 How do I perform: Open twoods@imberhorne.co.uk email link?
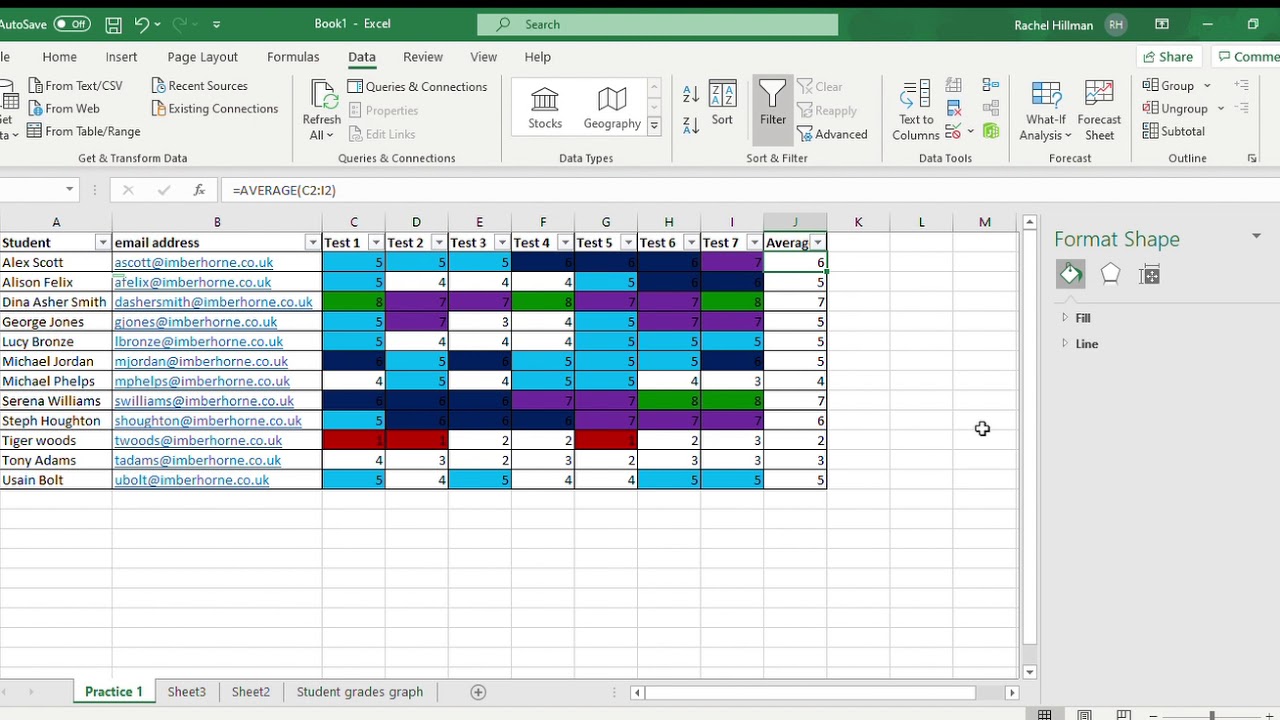[x=198, y=440]
